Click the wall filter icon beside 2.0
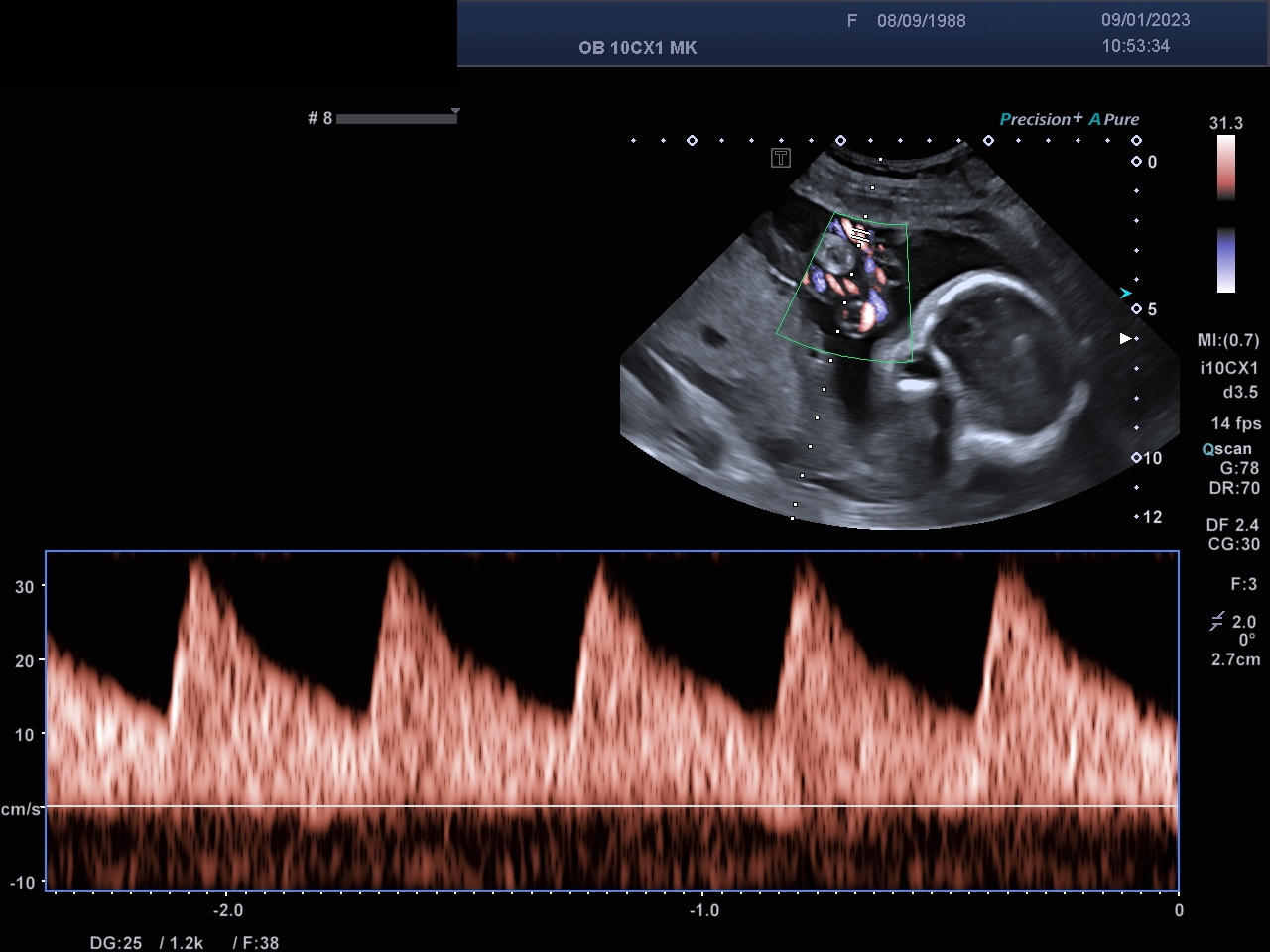1270x952 pixels. click(1216, 622)
